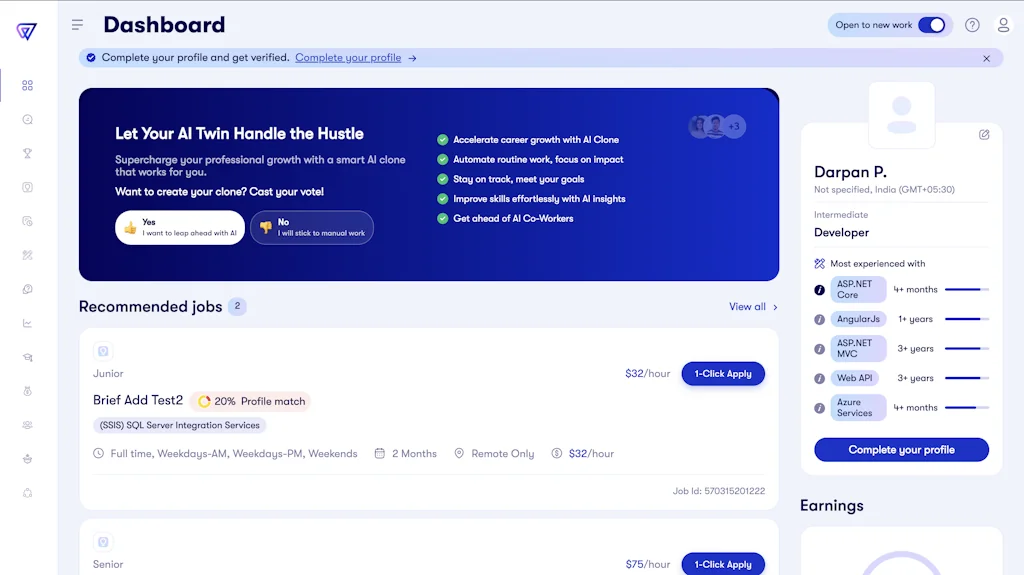
Task: Click the help question mark icon
Action: pyautogui.click(x=972, y=25)
